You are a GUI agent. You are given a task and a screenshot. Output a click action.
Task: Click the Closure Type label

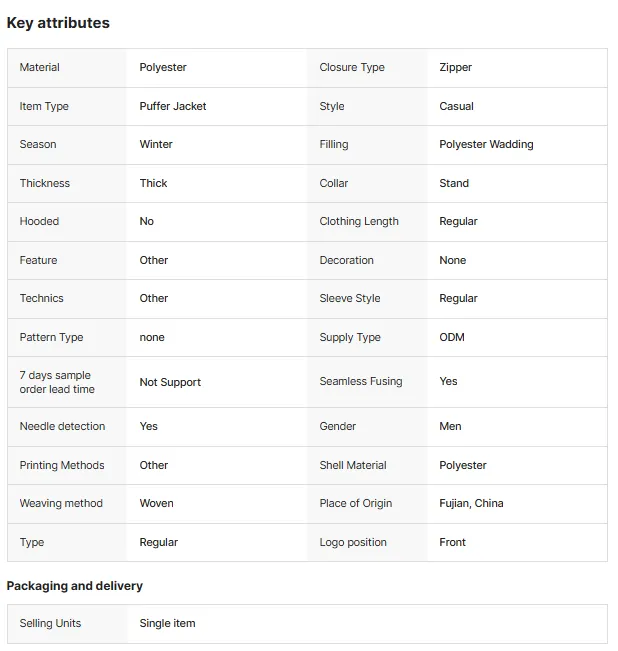[352, 67]
